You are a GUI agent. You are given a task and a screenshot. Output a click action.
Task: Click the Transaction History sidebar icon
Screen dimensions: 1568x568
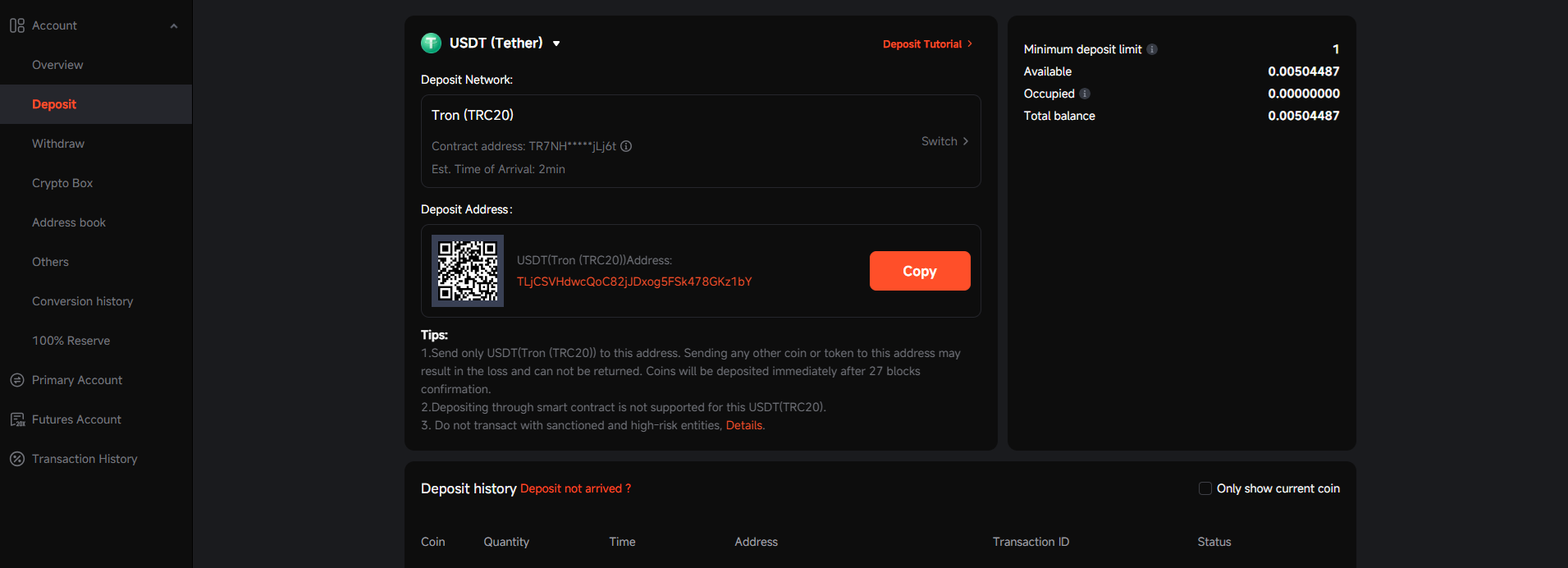coord(17,459)
